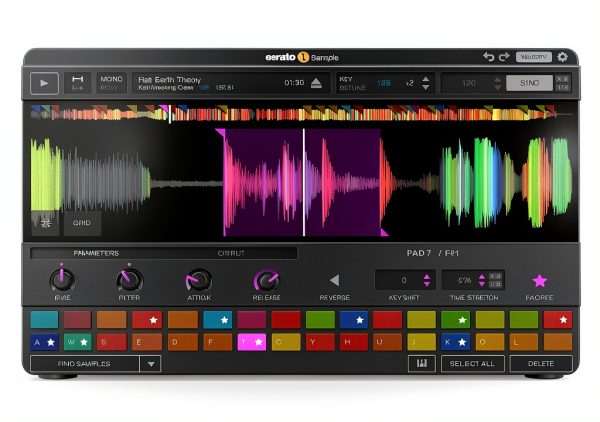Toggle the SYNC button
The width and height of the screenshot is (600, 422).
point(529,83)
